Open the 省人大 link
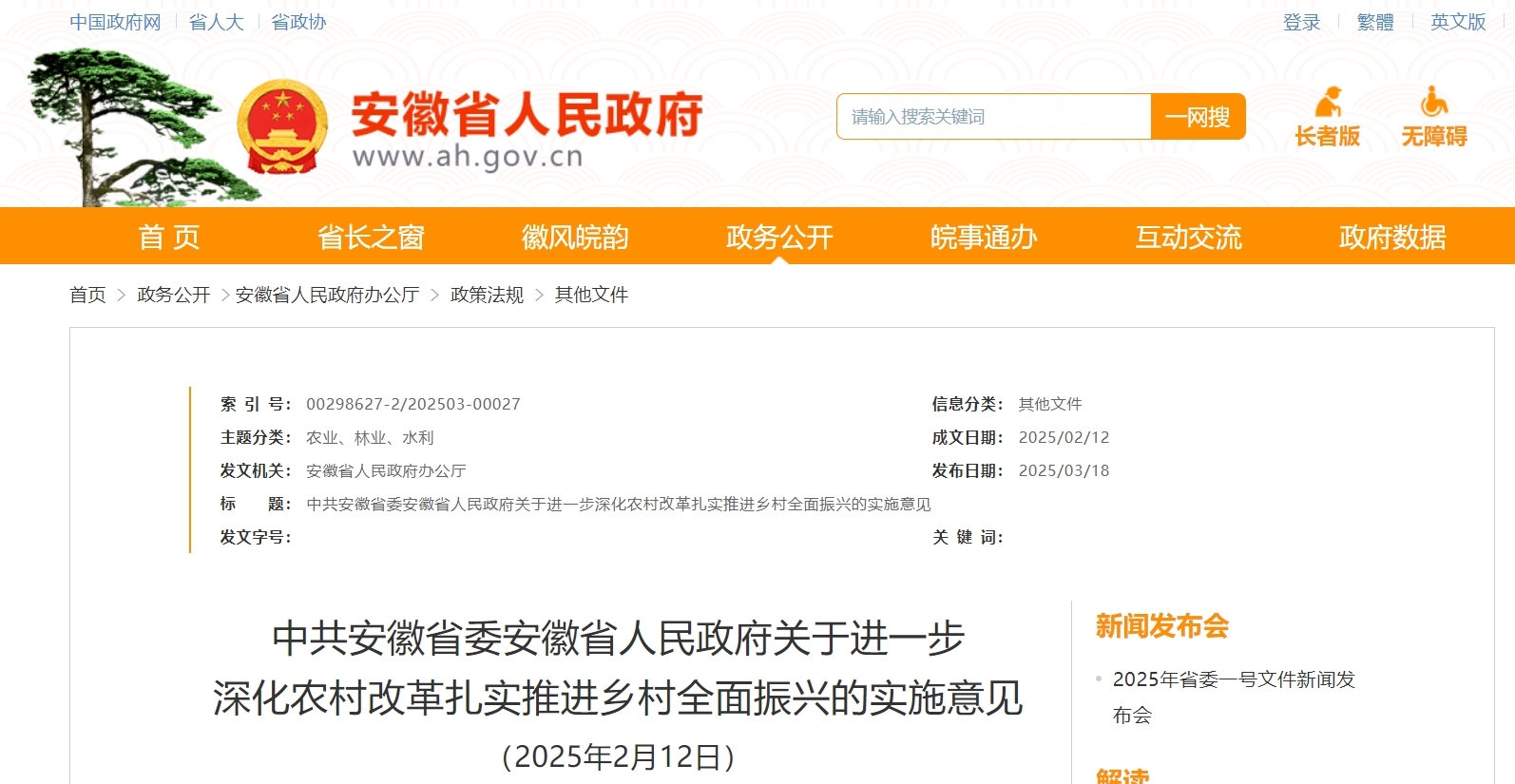Screen dimensions: 1515x784 [217, 22]
